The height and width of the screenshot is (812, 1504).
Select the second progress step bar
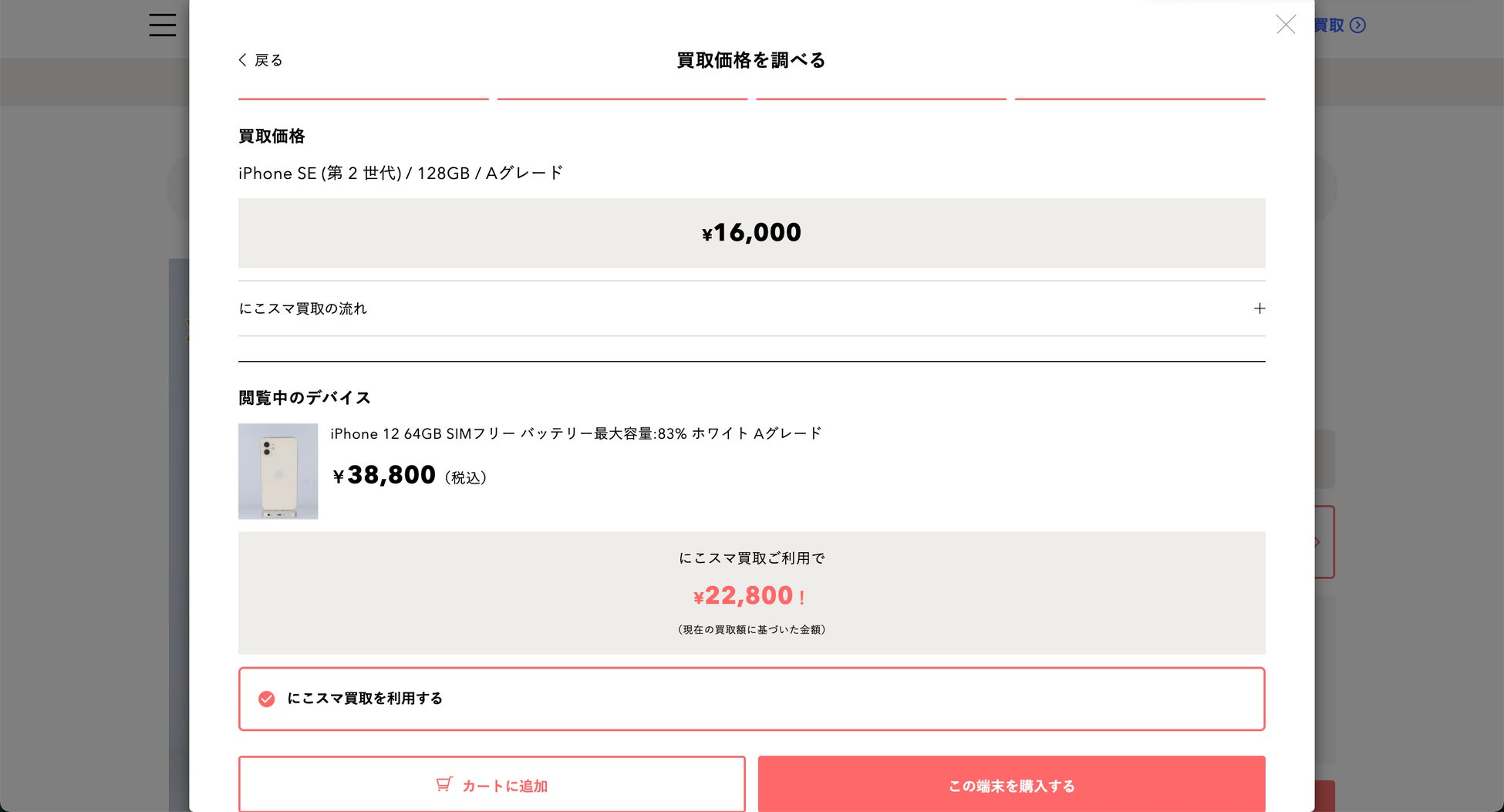coord(622,99)
